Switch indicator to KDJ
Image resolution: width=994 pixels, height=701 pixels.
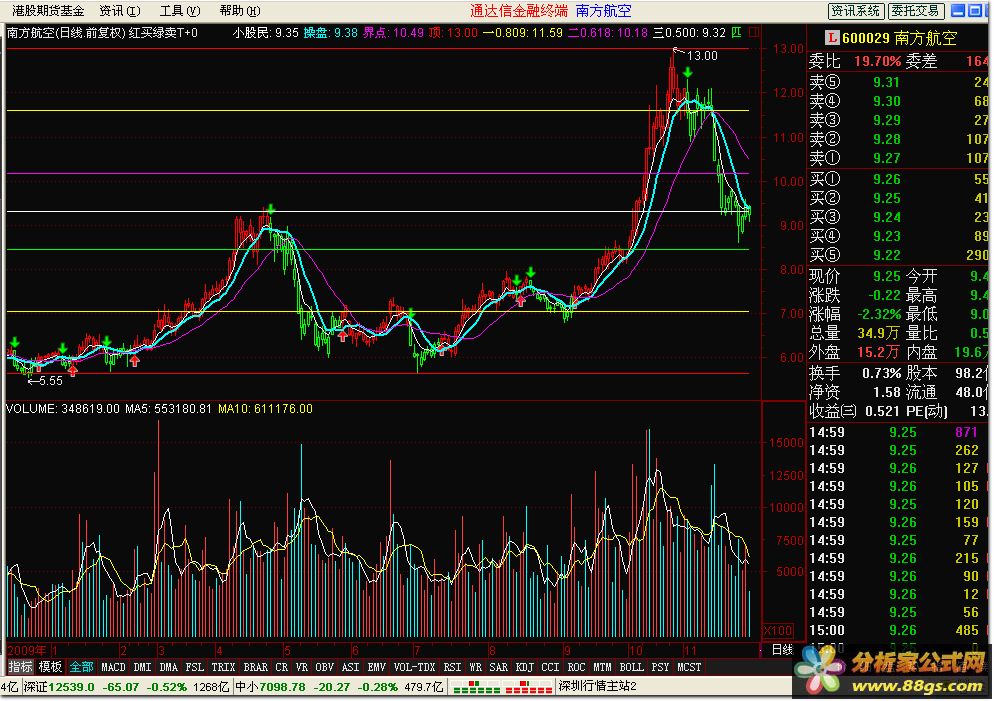[524, 667]
